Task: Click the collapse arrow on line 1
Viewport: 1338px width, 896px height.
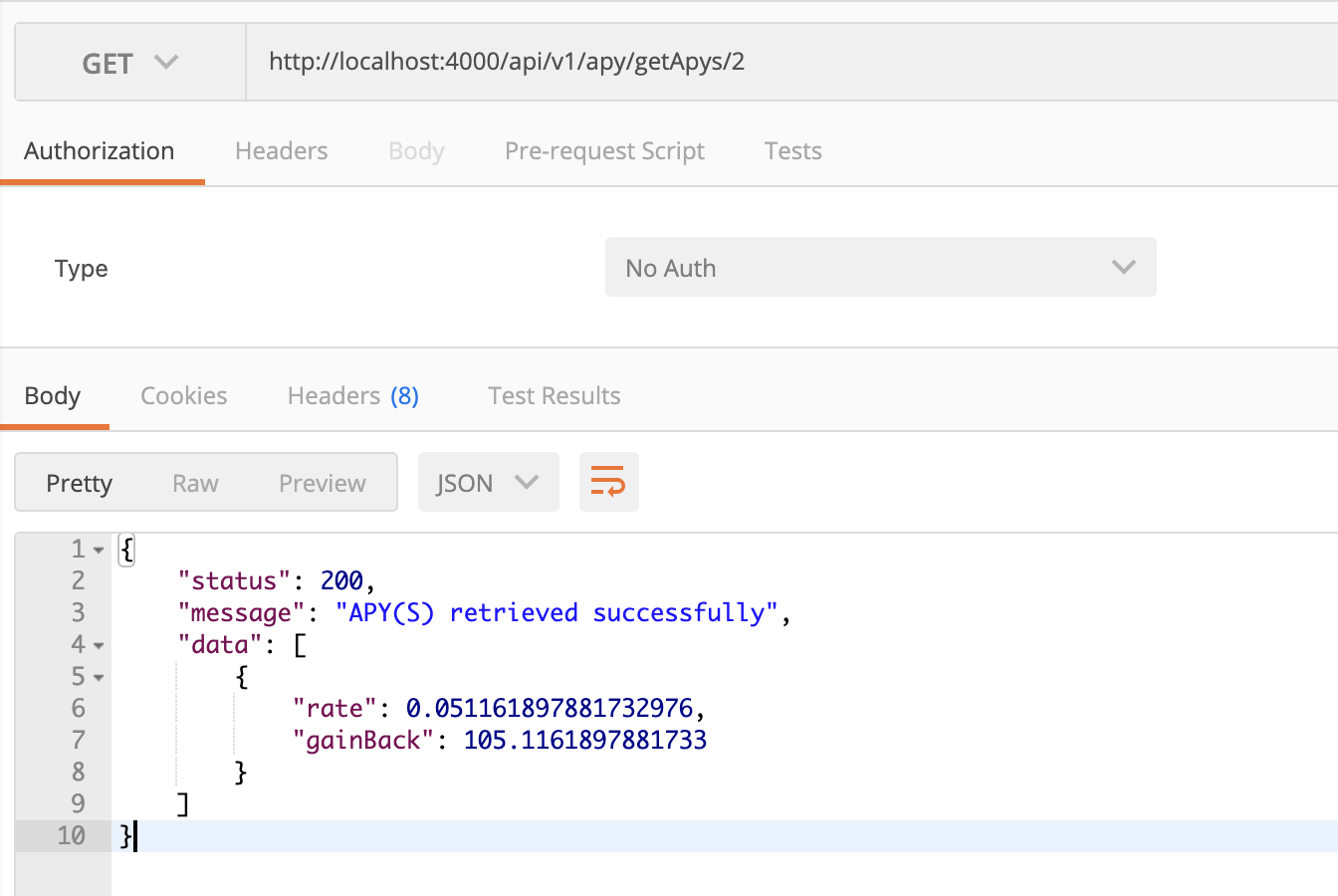Action: pyautogui.click(x=98, y=549)
